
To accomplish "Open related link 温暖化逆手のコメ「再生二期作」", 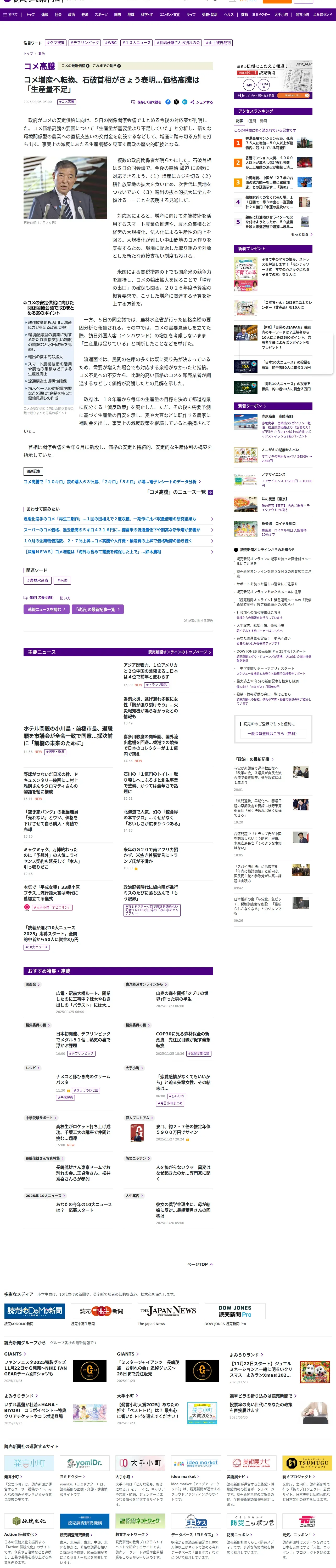I will pos(118,519).
